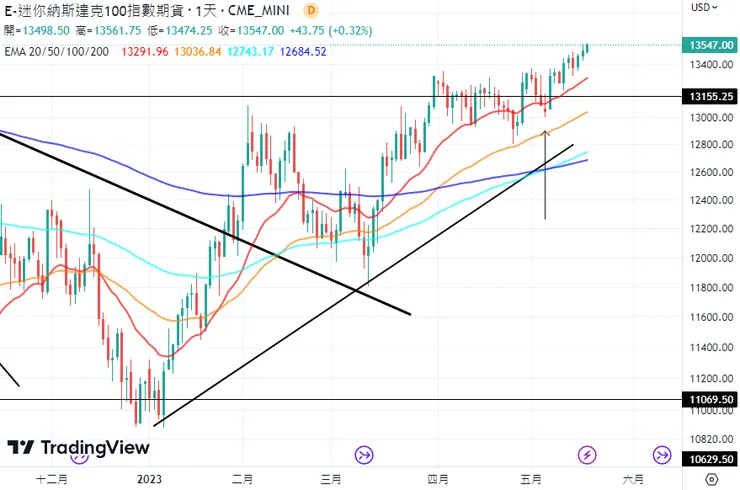This screenshot has height=490, width=740.
Task: Click the purple arrow event icon near 六月
Action: coord(662,455)
